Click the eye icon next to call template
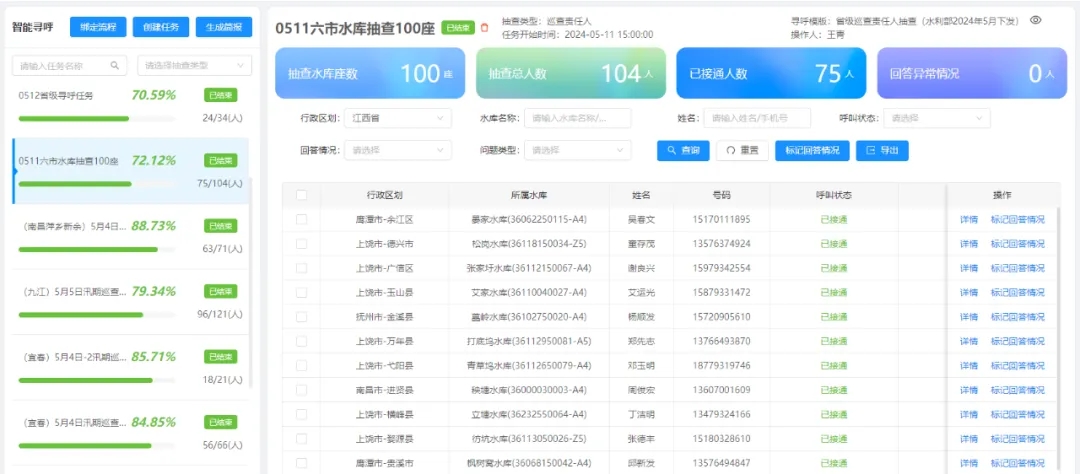 click(x=1035, y=20)
